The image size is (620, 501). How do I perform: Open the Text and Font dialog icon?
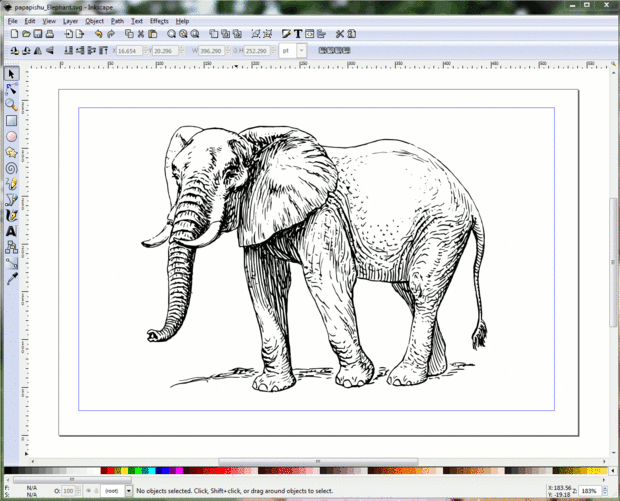pos(298,34)
